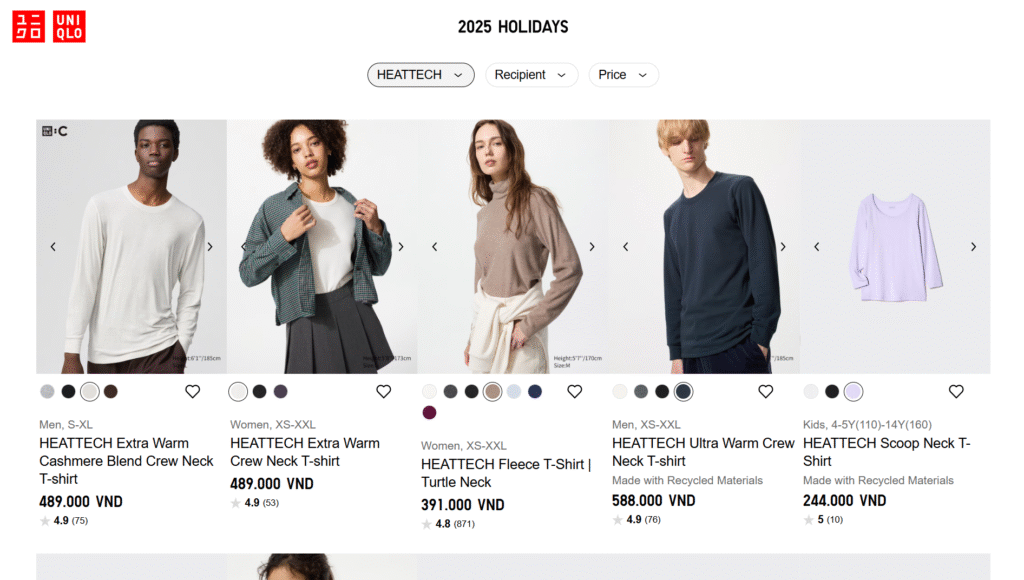Select the burgundy color swatch for Turtle Neck
The height and width of the screenshot is (580, 1024).
tap(429, 413)
